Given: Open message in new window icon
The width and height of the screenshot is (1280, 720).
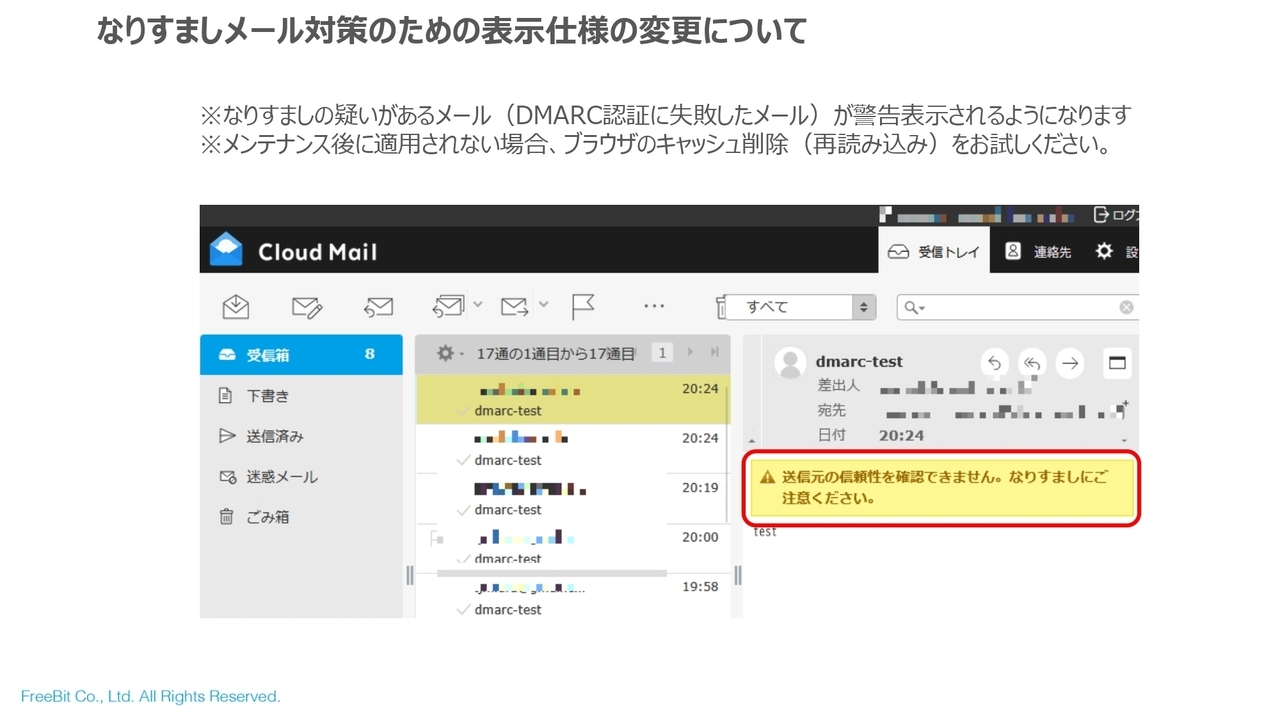Looking at the screenshot, I should 1117,363.
